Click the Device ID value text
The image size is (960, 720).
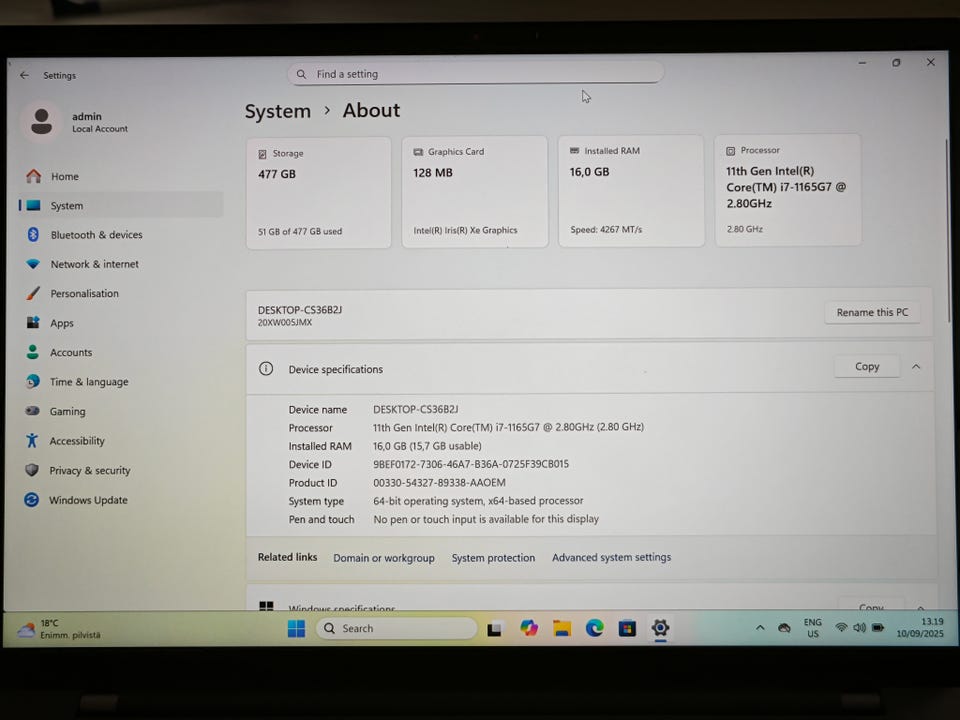[471, 464]
